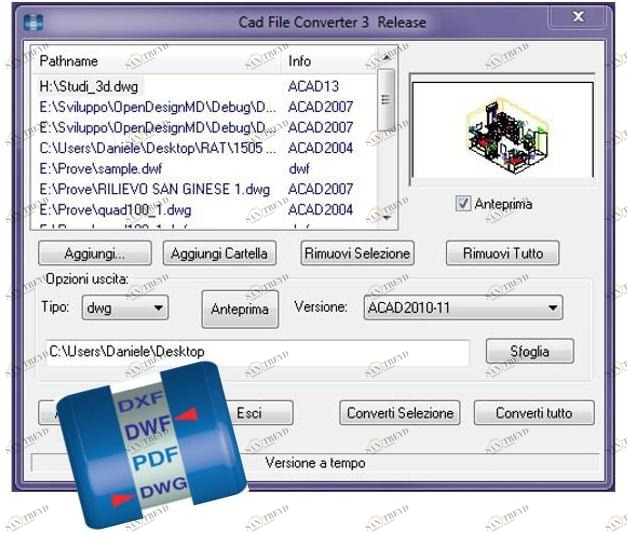This screenshot has width=627, height=538.
Task: Click the ACAD13 info cell
Action: (x=314, y=86)
